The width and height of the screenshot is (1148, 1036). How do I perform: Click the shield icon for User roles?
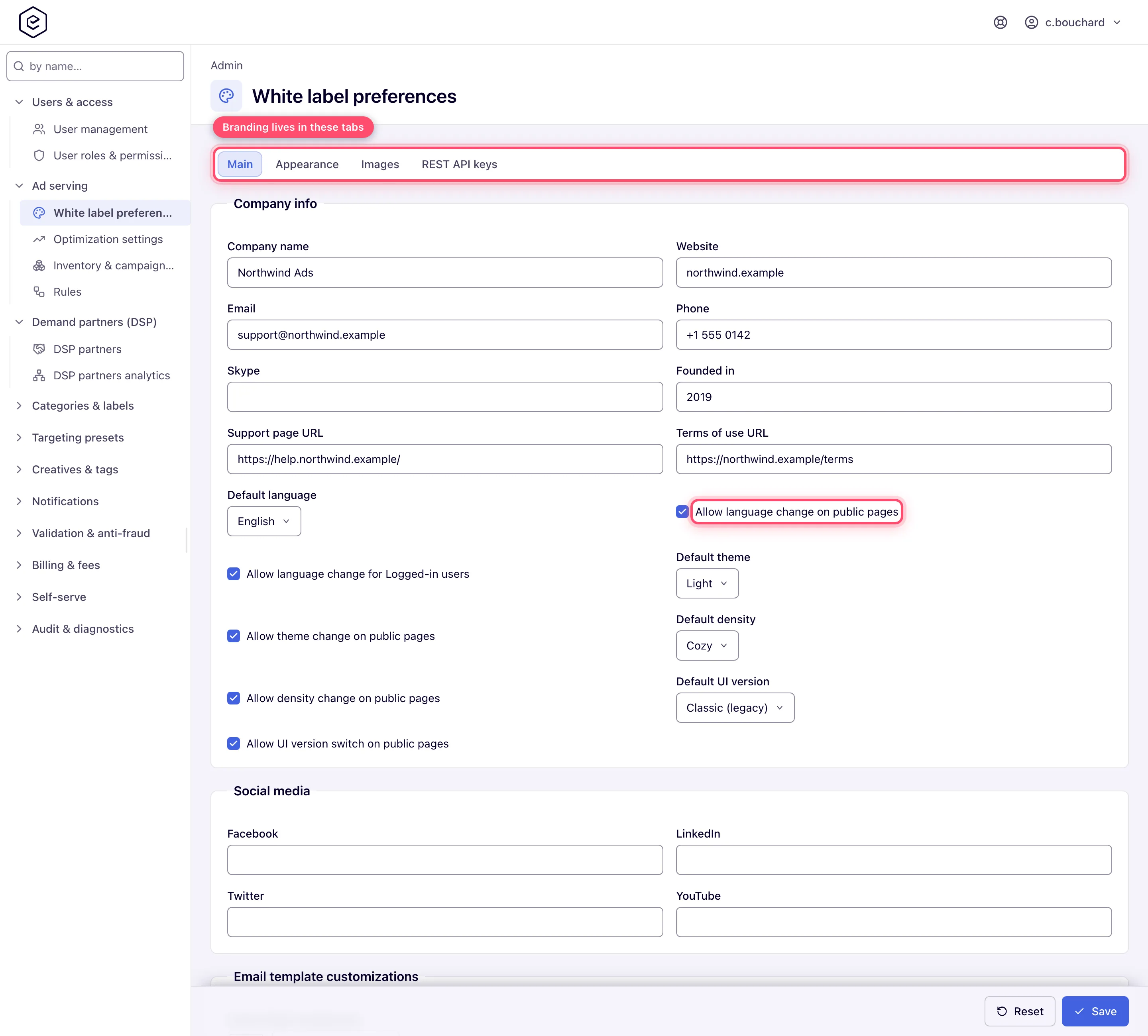(39, 155)
